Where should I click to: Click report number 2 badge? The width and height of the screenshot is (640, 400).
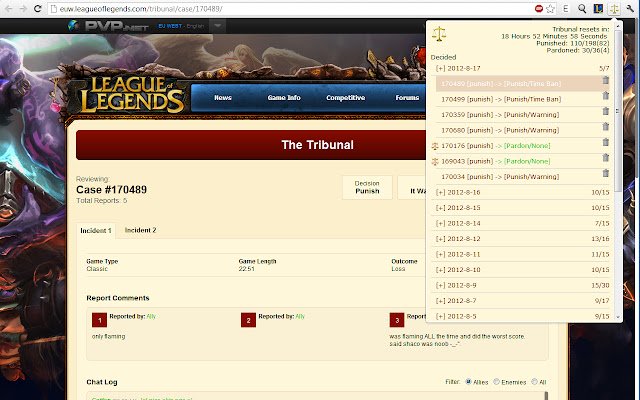pyautogui.click(x=248, y=320)
